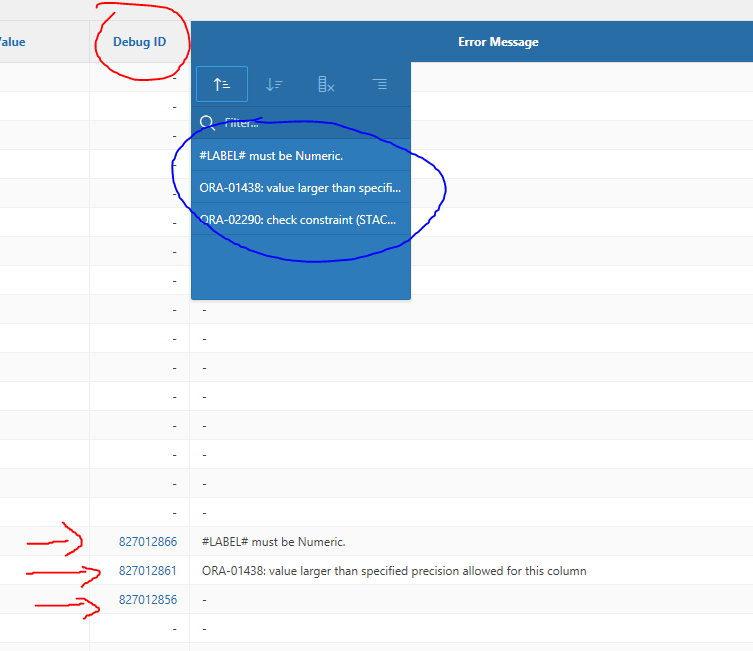Open Debug ID link 827012866
Image resolution: width=753 pixels, height=651 pixels.
coord(147,542)
